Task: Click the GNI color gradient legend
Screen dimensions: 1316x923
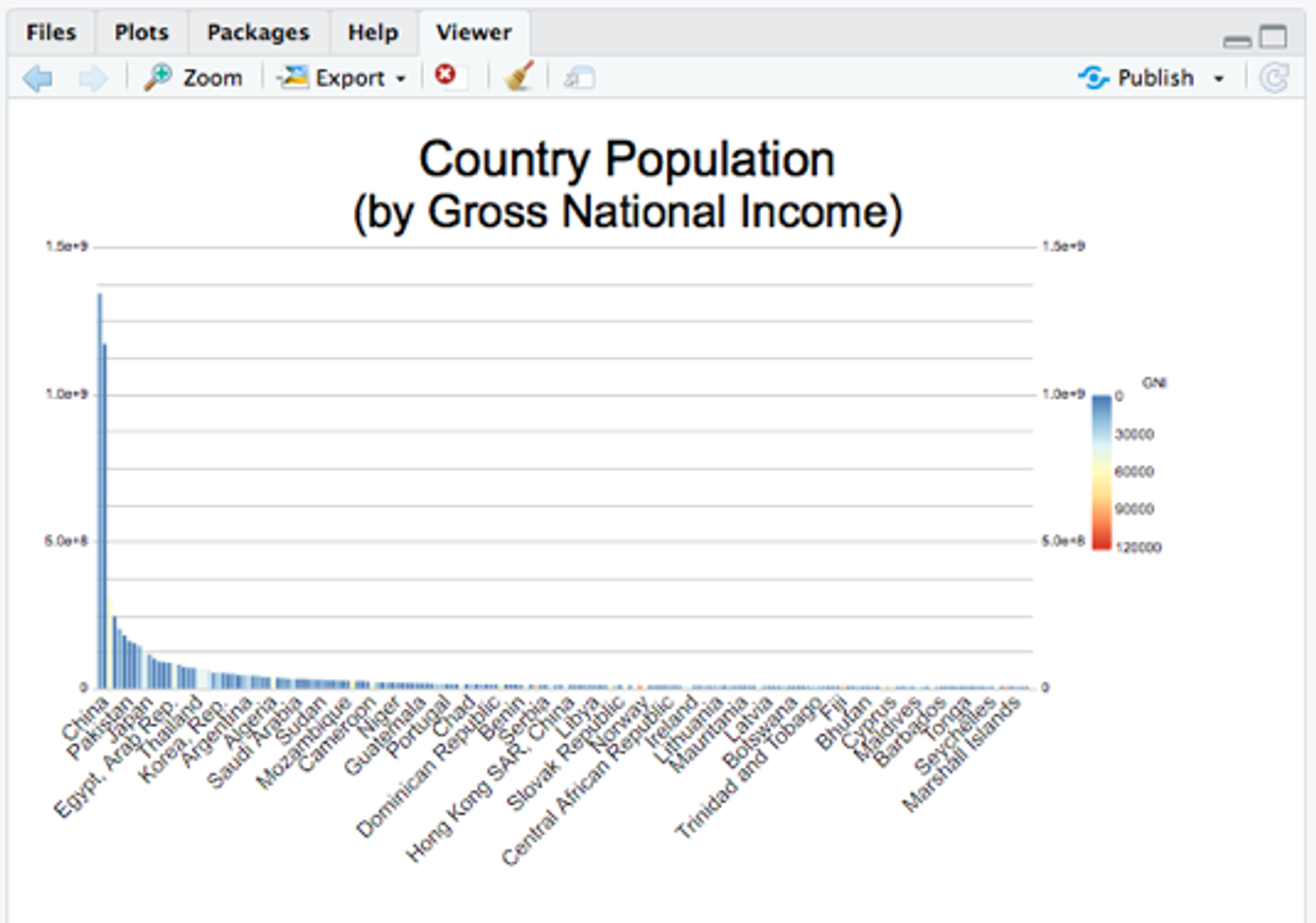Action: pyautogui.click(x=1101, y=472)
